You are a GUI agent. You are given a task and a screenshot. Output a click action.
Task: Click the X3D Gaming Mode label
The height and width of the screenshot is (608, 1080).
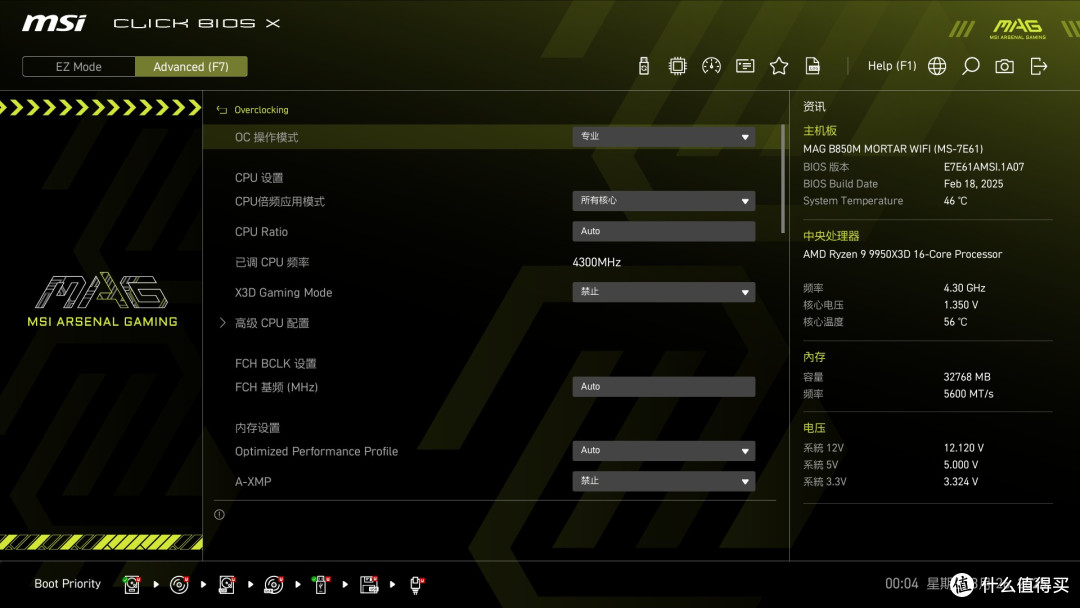pos(283,293)
